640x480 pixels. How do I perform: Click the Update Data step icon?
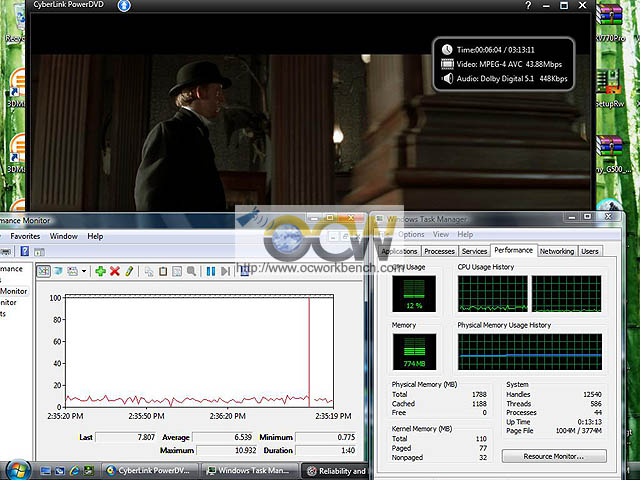[x=225, y=271]
